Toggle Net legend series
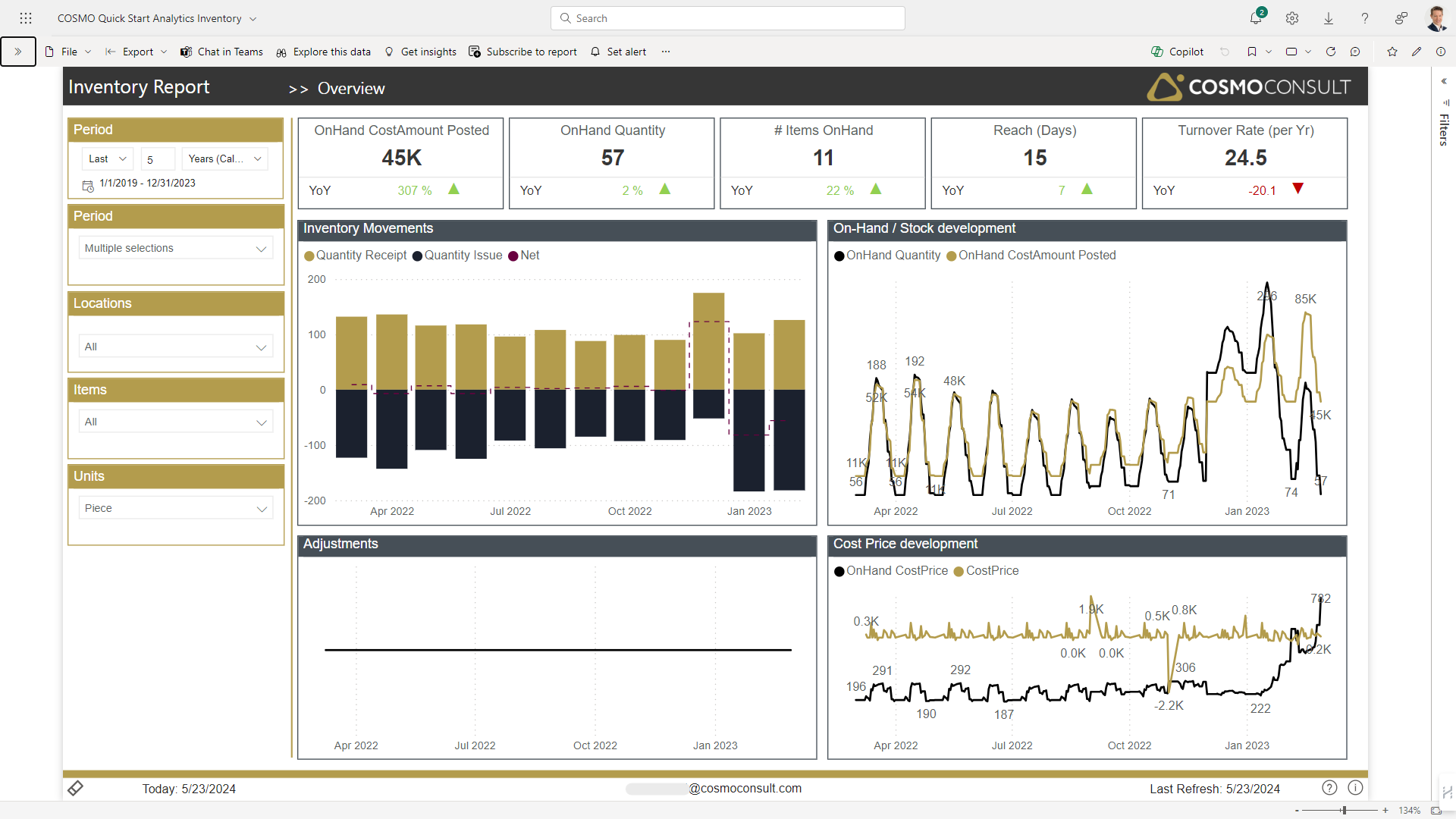Screen dimensions: 1456x819 [523, 256]
